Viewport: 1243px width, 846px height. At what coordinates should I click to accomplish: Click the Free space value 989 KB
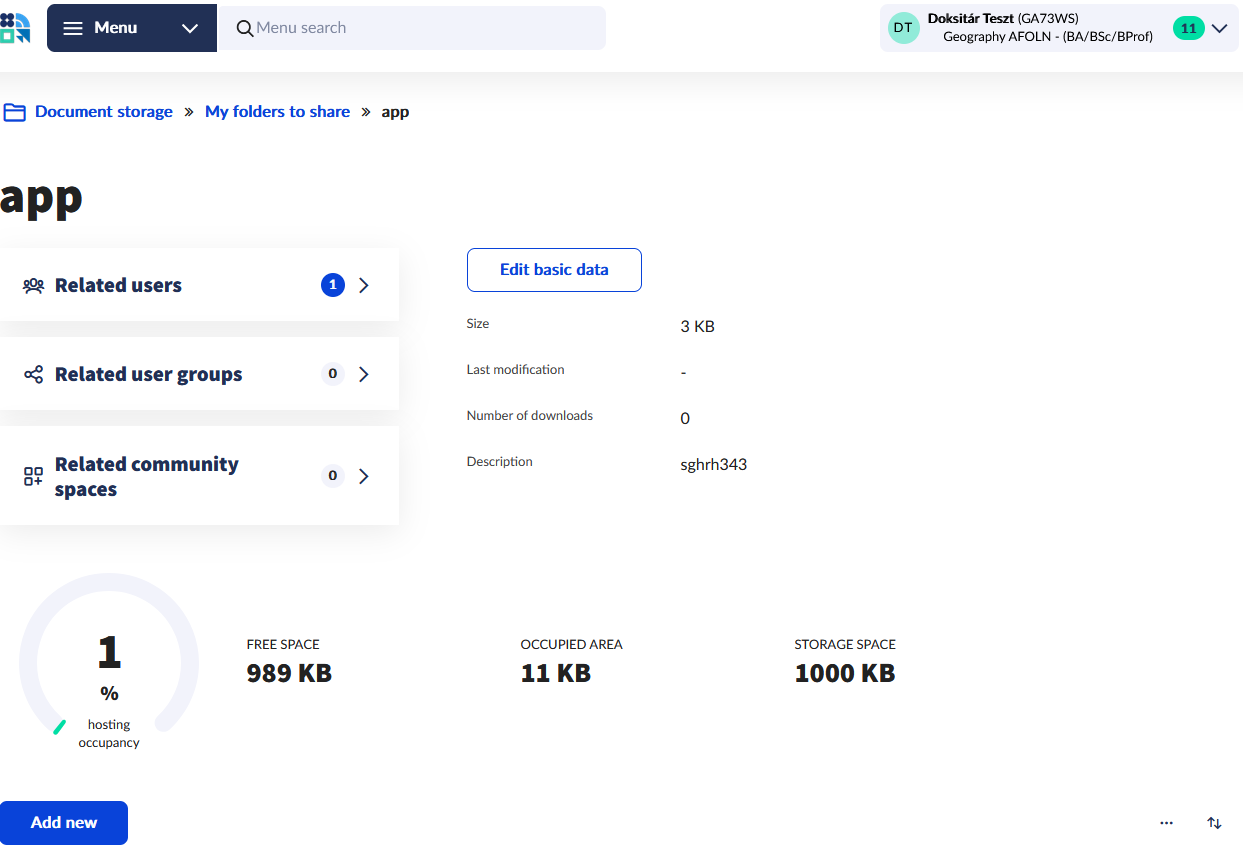[x=289, y=673]
